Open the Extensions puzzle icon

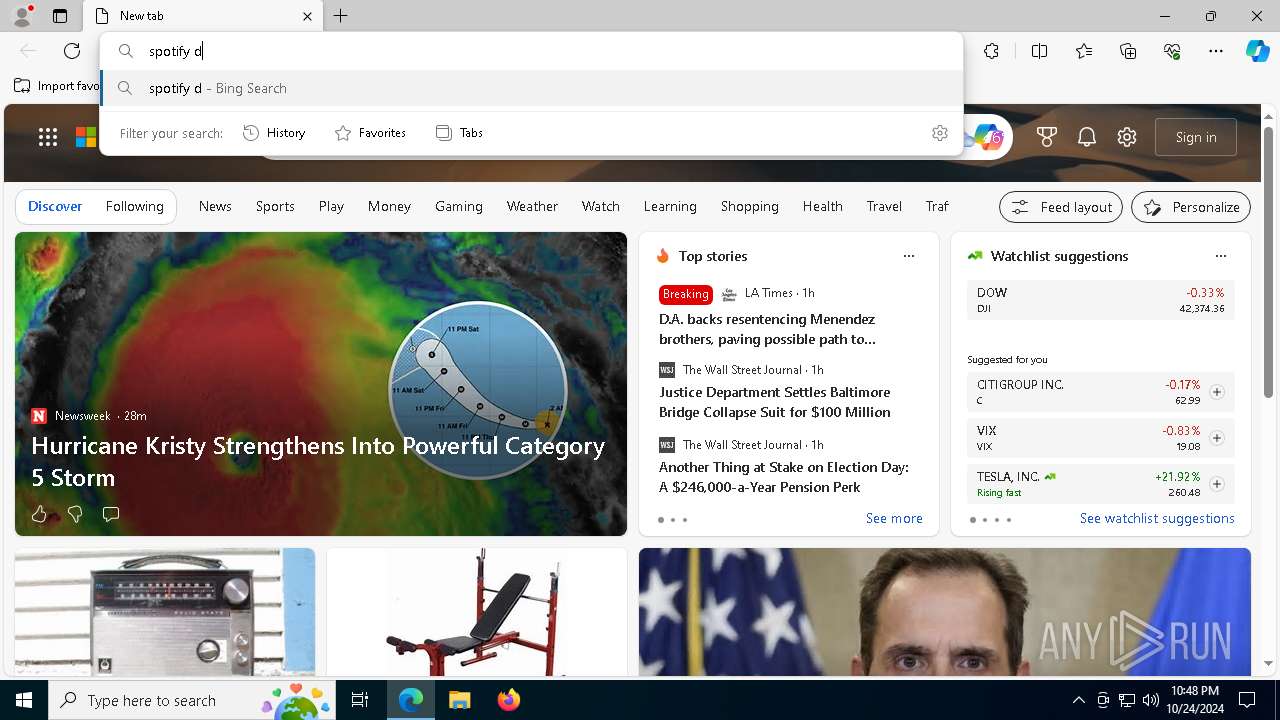pos(991,51)
